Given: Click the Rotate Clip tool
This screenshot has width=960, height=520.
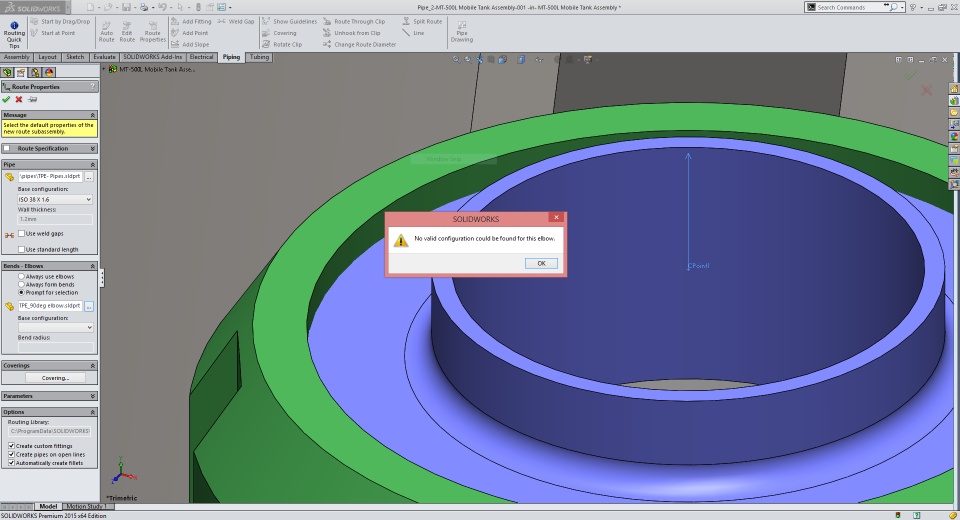Looking at the screenshot, I should [282, 45].
